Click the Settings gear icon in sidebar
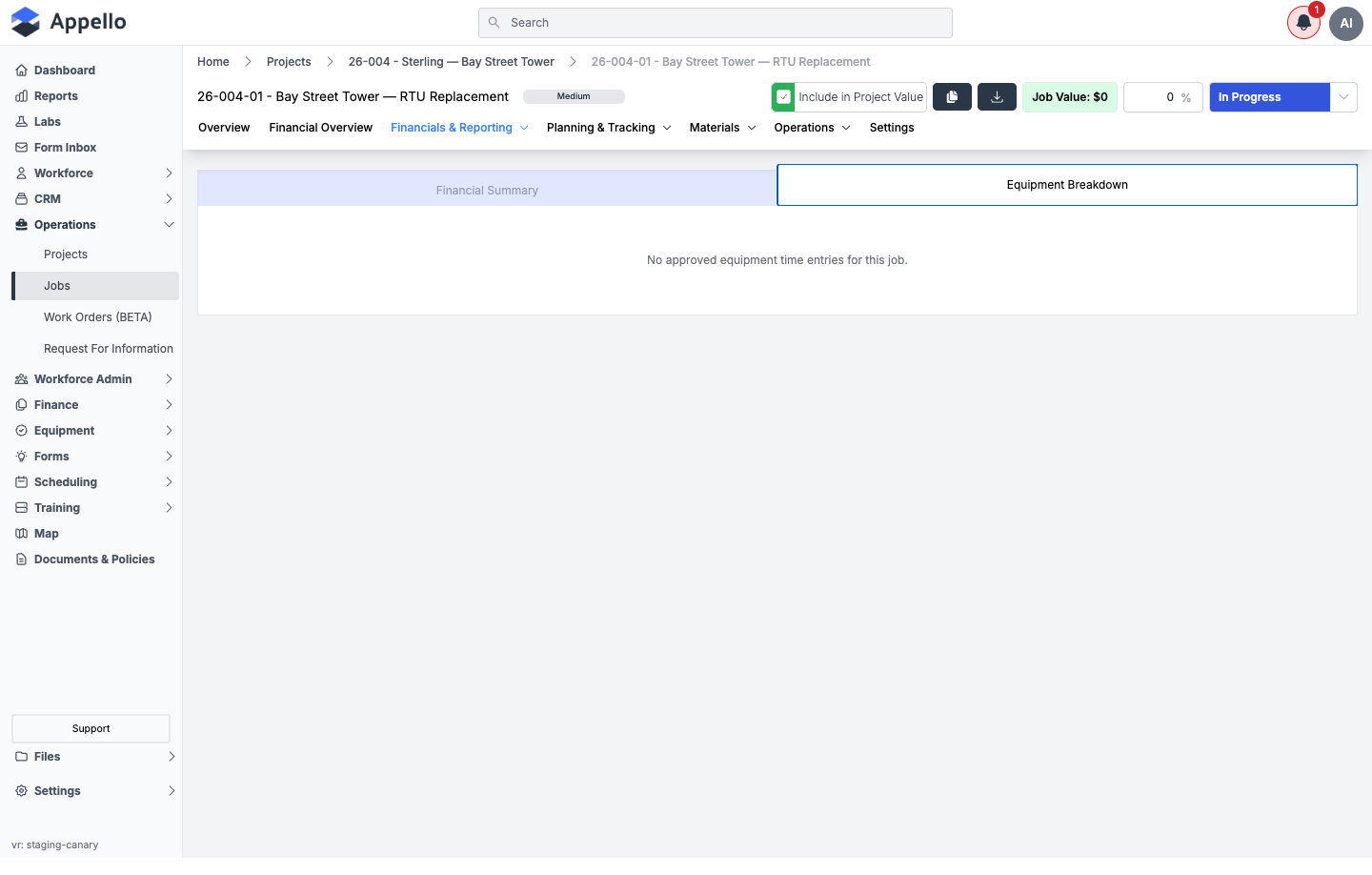Image resolution: width=1372 pixels, height=875 pixels. coord(21,791)
